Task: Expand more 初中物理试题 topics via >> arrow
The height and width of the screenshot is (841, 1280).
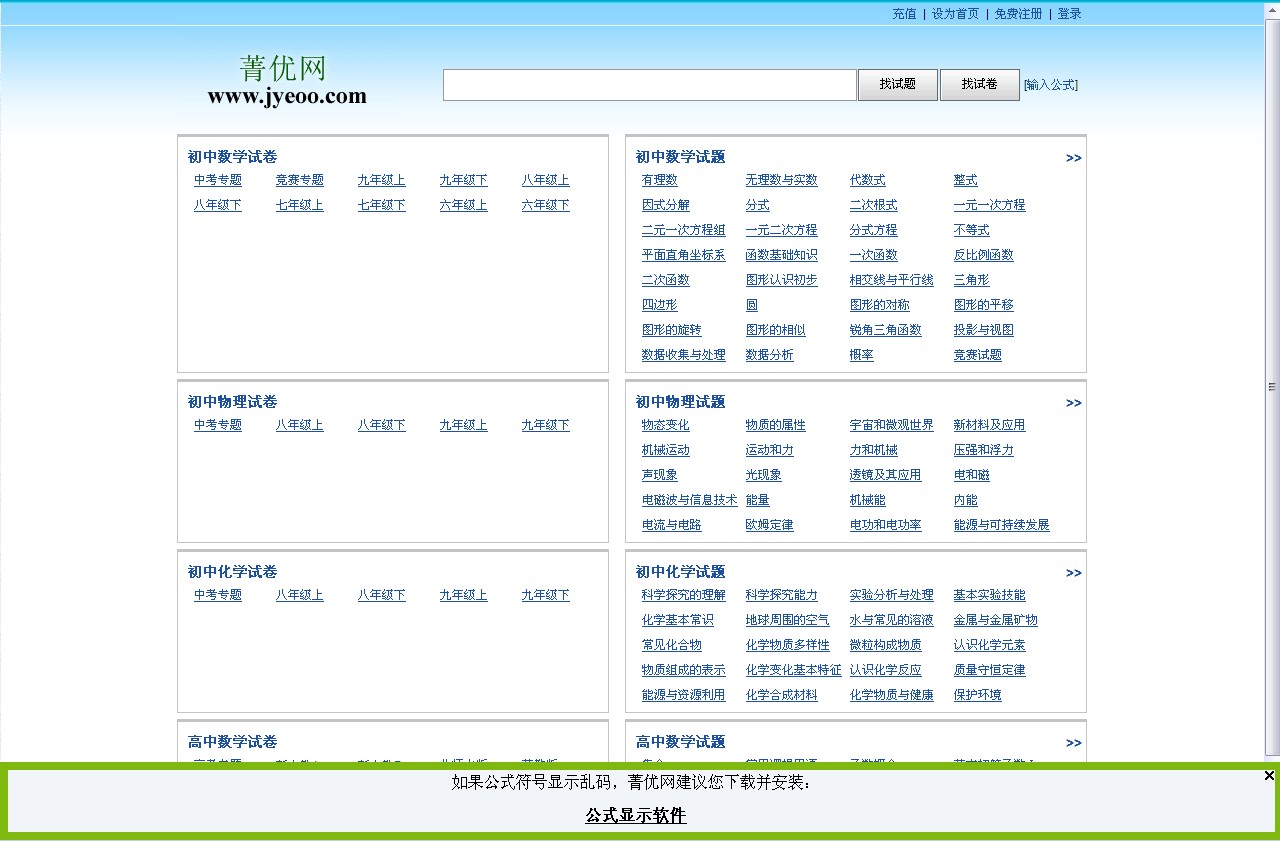Action: click(x=1073, y=403)
